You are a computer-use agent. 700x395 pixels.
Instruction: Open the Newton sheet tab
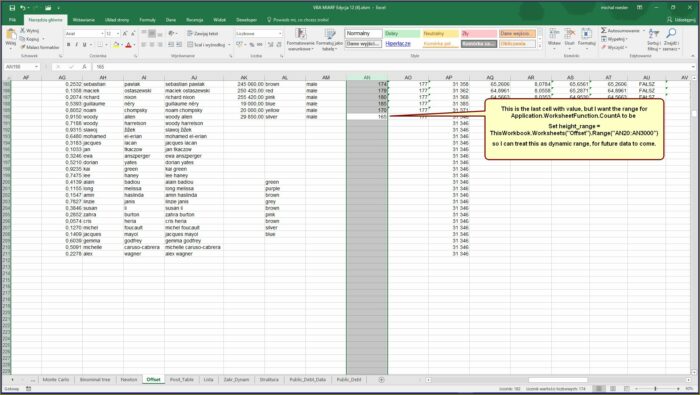(129, 379)
